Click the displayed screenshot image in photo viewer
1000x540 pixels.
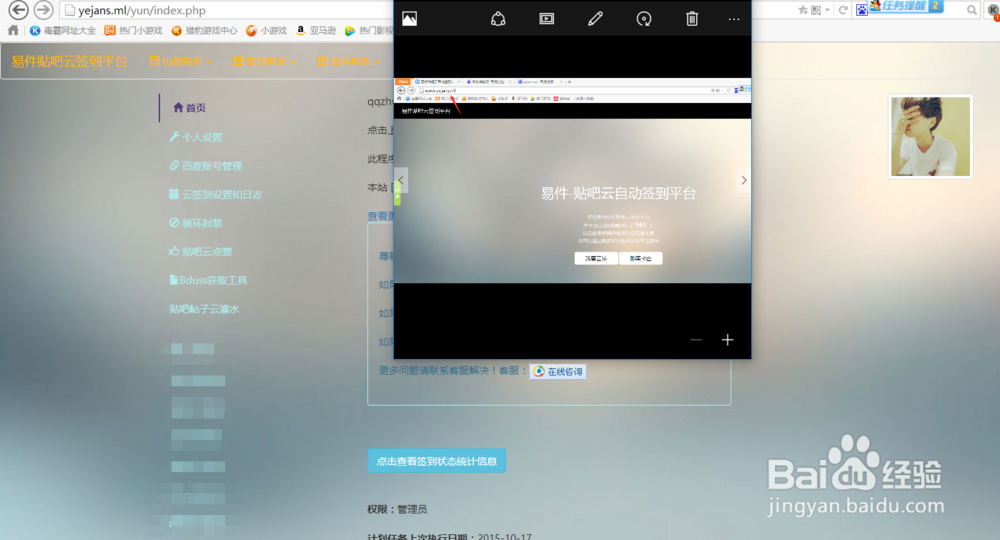pyautogui.click(x=573, y=180)
